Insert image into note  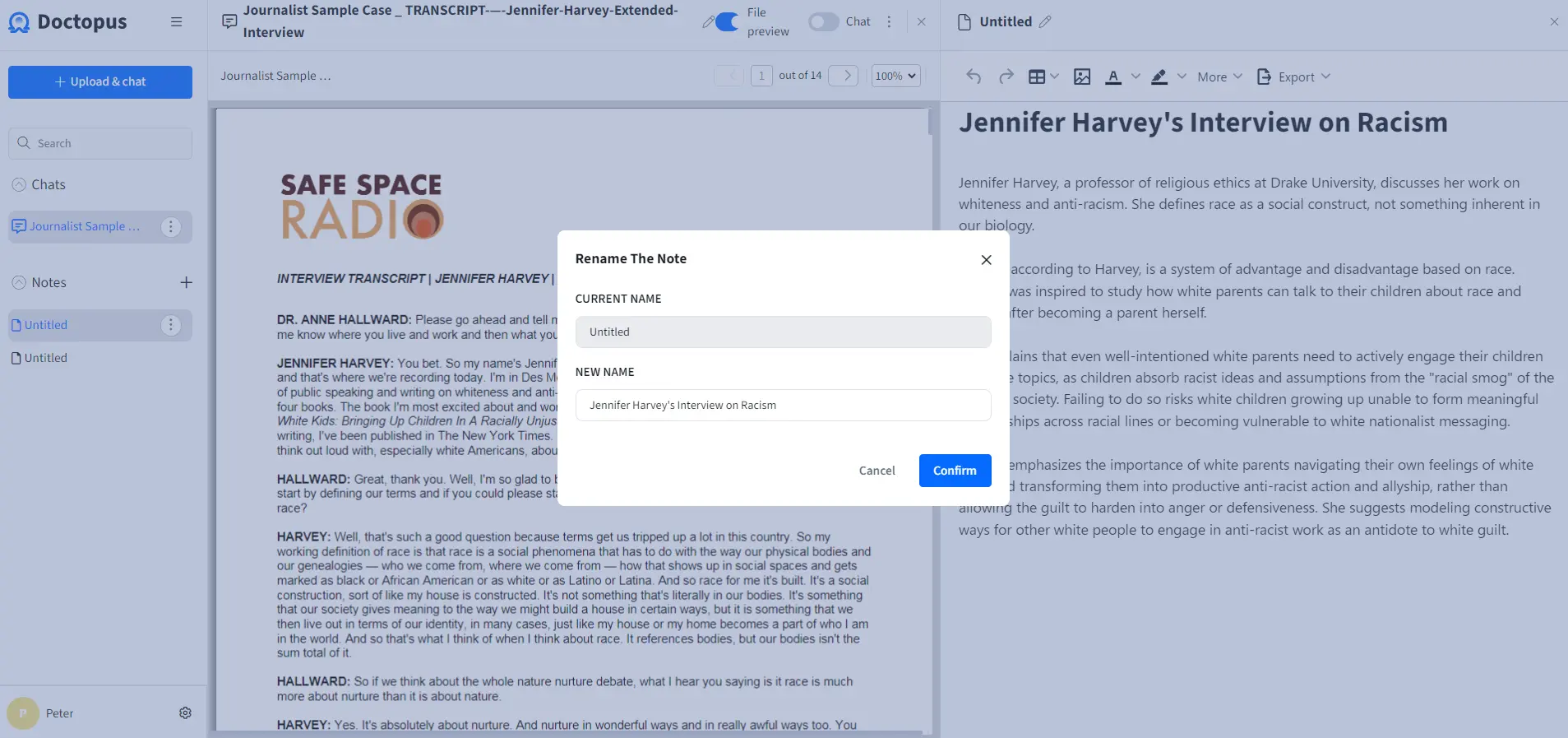click(x=1082, y=77)
